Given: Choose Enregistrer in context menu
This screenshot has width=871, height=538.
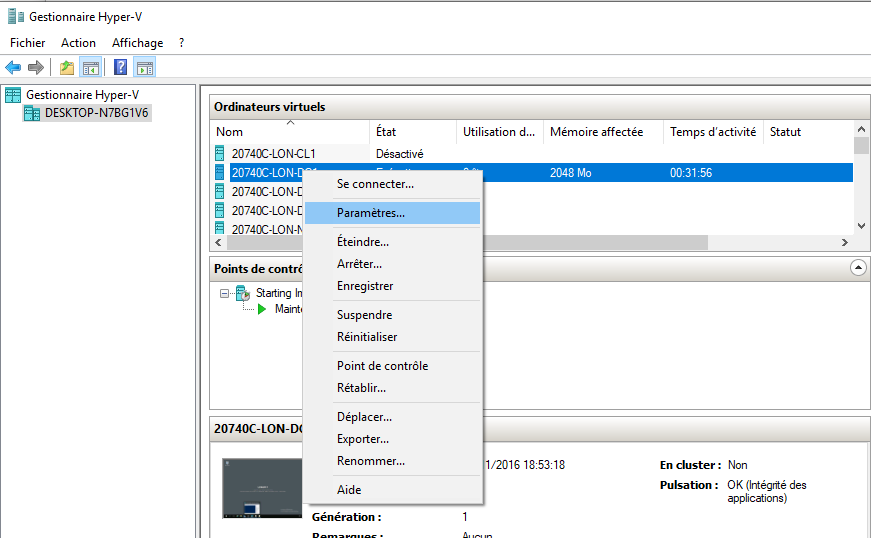Looking at the screenshot, I should tap(393, 286).
